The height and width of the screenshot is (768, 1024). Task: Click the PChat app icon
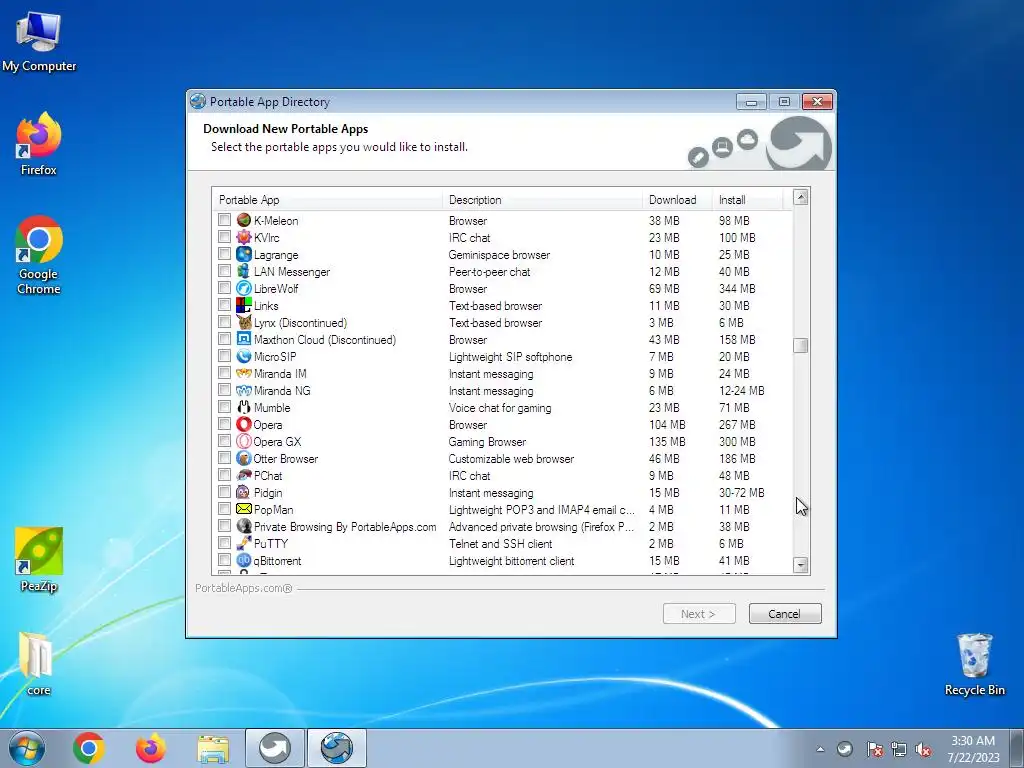(244, 475)
